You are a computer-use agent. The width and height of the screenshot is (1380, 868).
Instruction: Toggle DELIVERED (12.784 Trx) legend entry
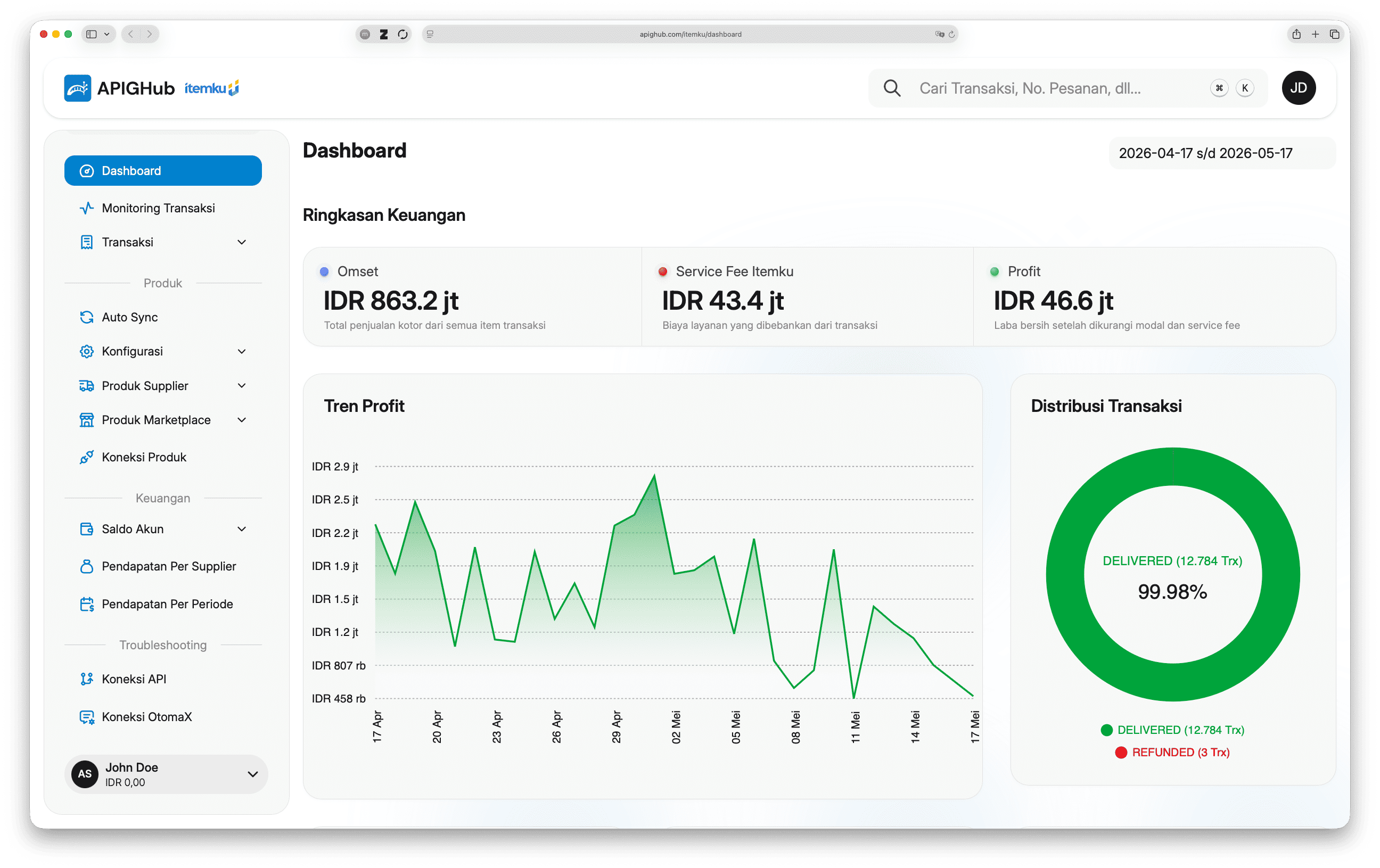tap(1172, 730)
